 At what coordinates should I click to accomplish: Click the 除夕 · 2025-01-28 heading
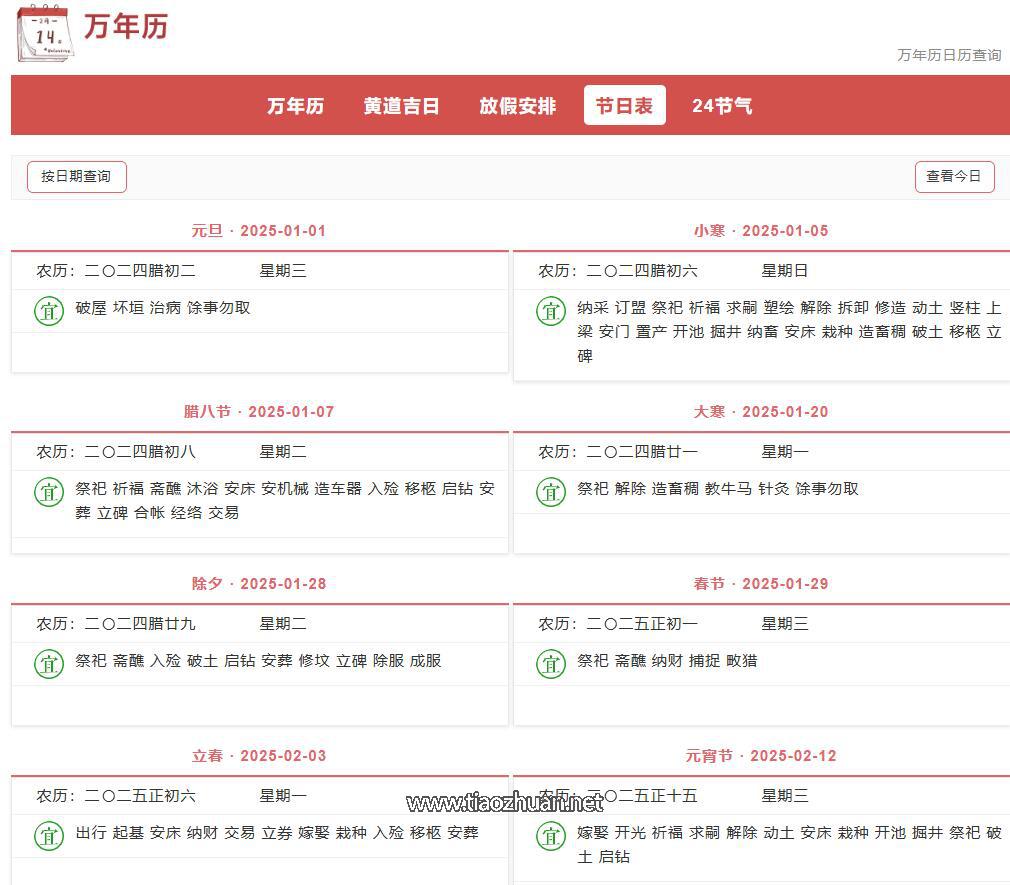click(259, 584)
